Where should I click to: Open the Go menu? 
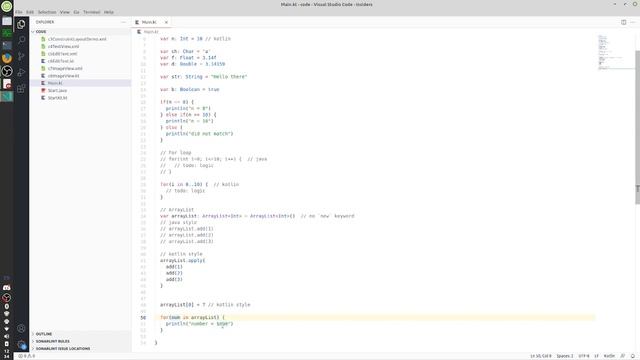76,12
